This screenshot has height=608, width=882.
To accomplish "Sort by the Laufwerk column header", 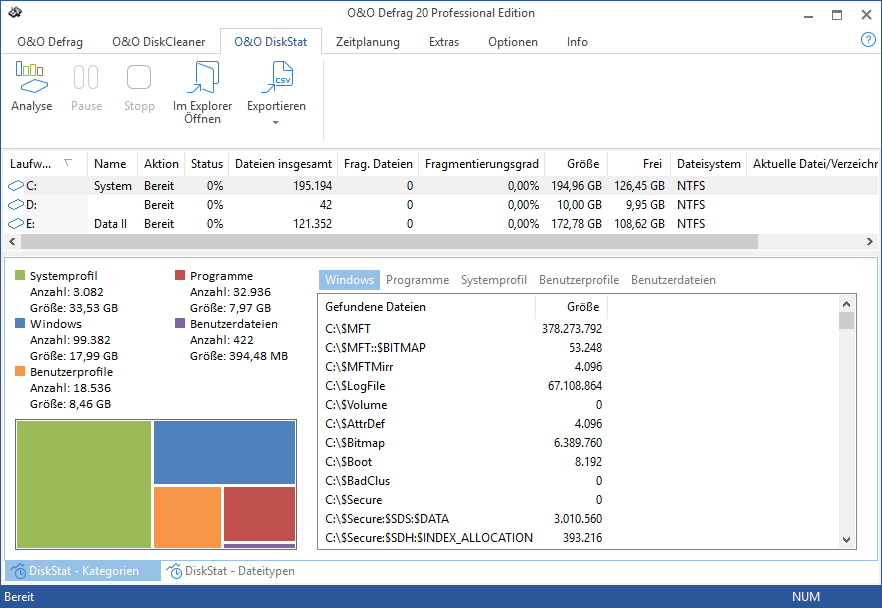I will (x=45, y=164).
